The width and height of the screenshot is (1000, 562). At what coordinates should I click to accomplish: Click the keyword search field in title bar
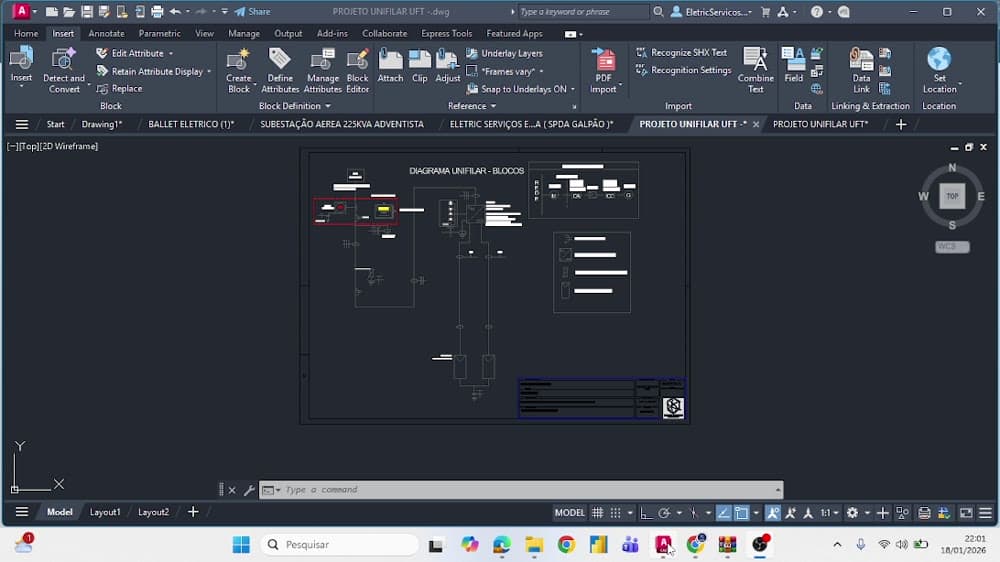(x=582, y=11)
